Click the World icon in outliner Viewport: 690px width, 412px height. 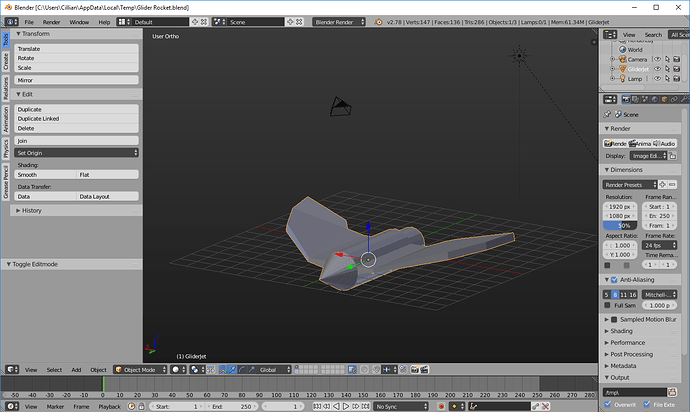621,49
